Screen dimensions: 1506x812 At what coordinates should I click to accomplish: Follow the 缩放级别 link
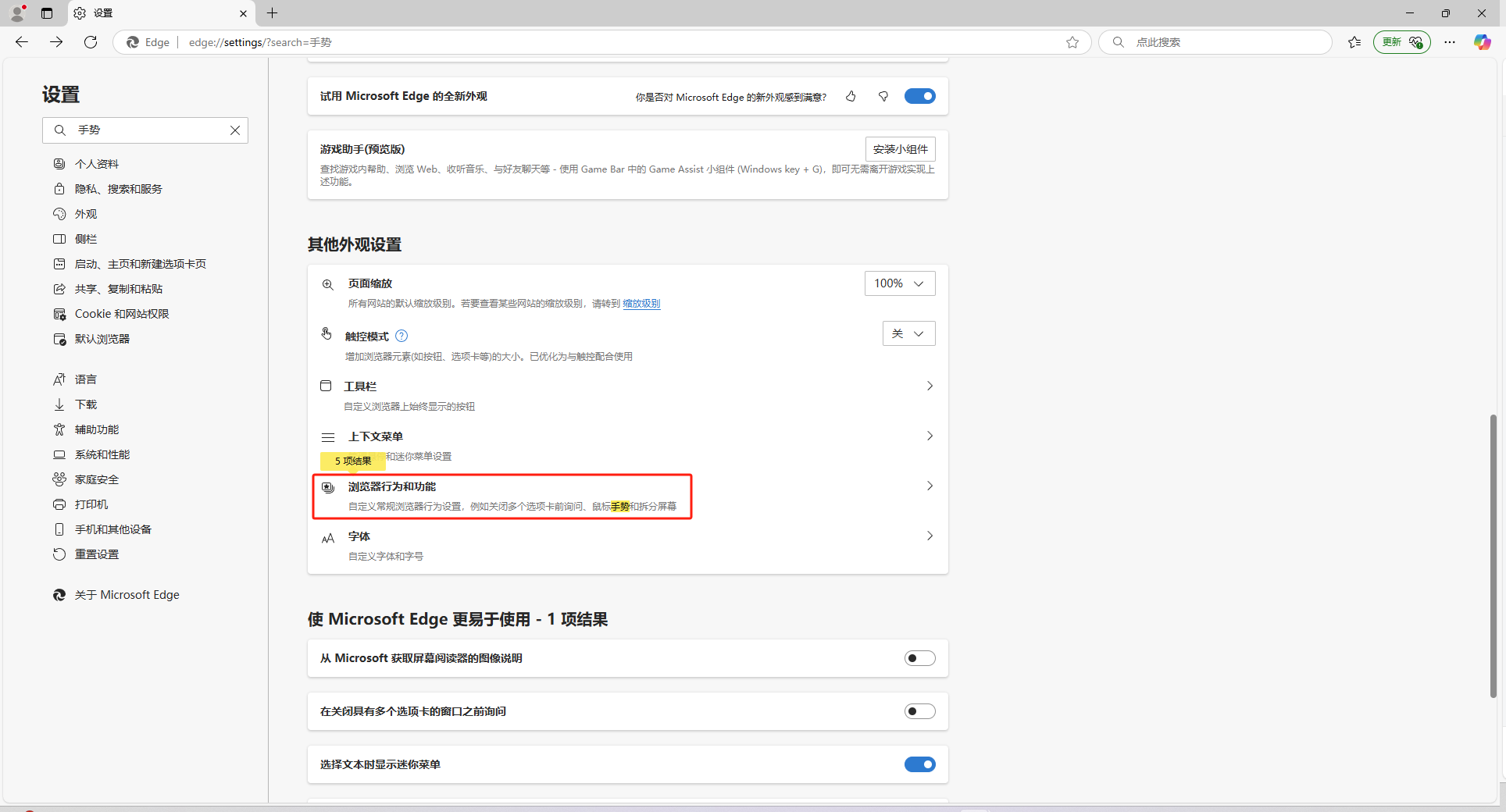click(x=641, y=304)
